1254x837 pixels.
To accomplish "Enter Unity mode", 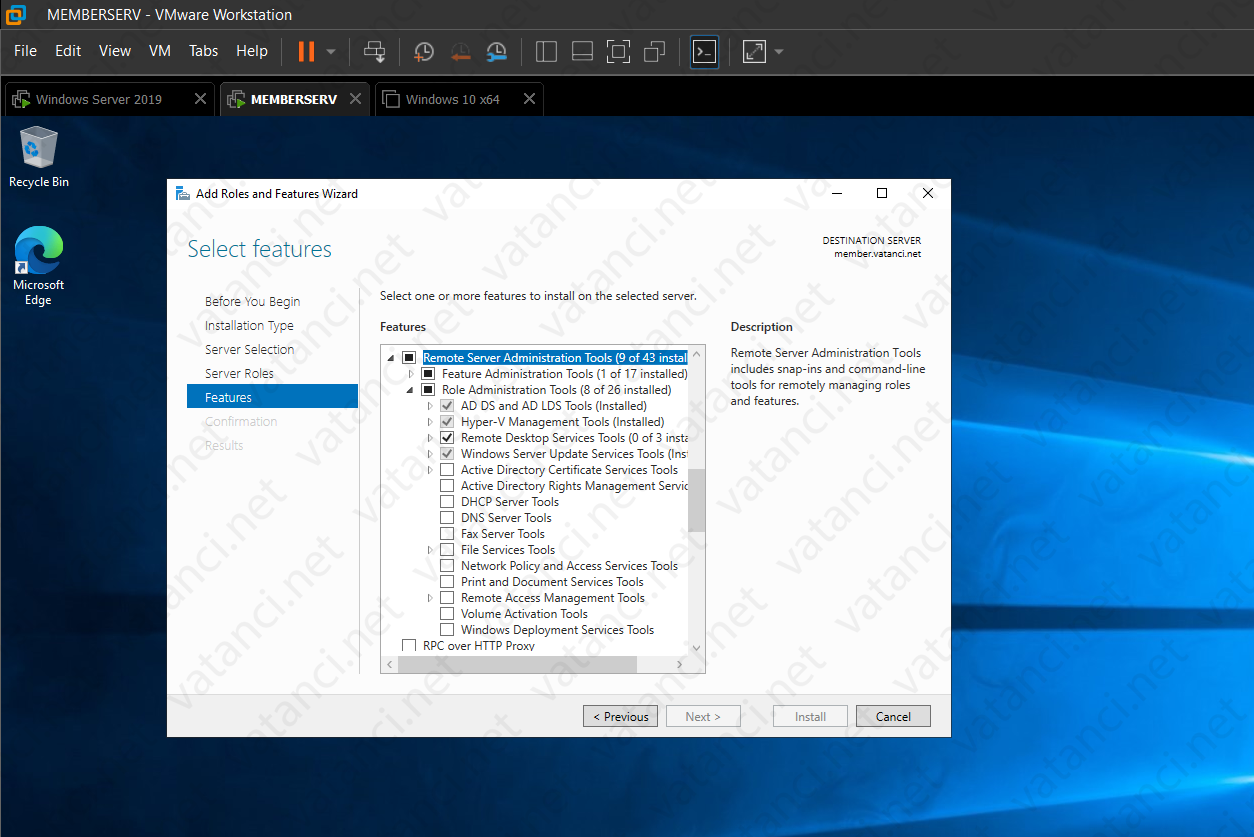I will (654, 51).
